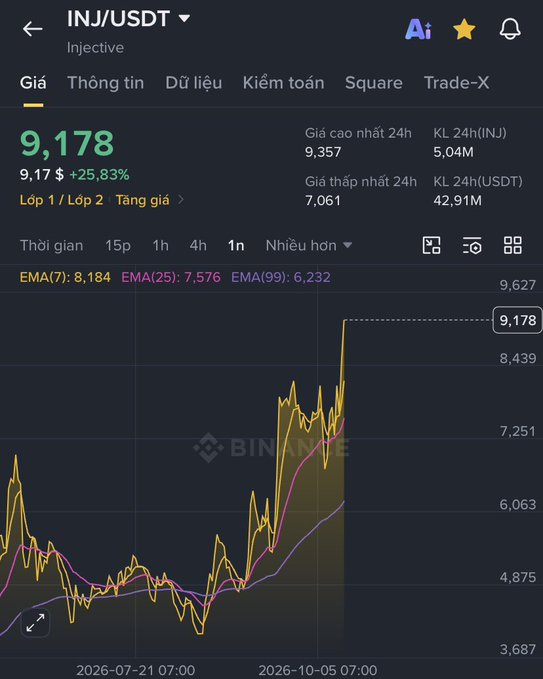The height and width of the screenshot is (679, 543).
Task: Open Lớp 1 / Lớp 2 category link
Action: pyautogui.click(x=61, y=200)
